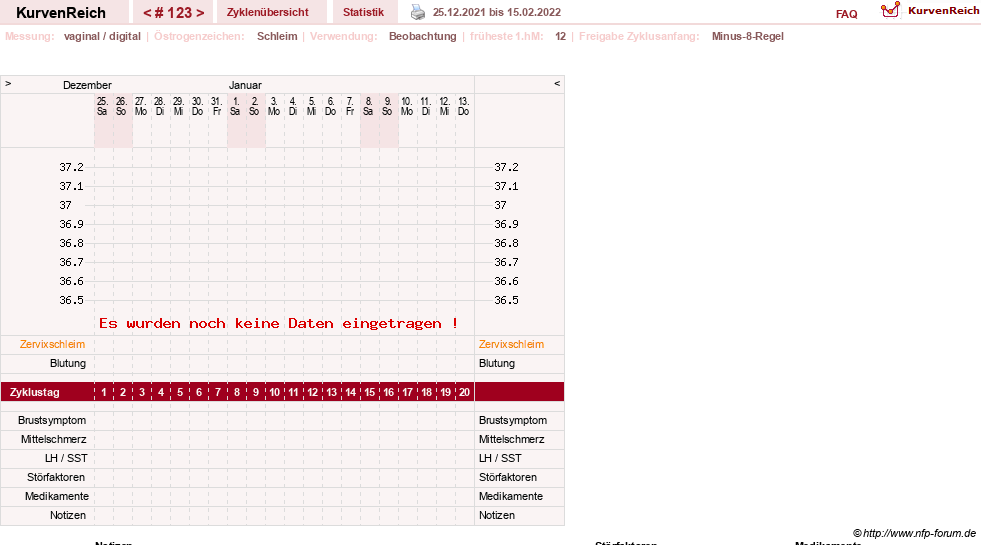Click the left Zervixschleim row label
Viewport: 981px width, 545px height.
point(53,344)
